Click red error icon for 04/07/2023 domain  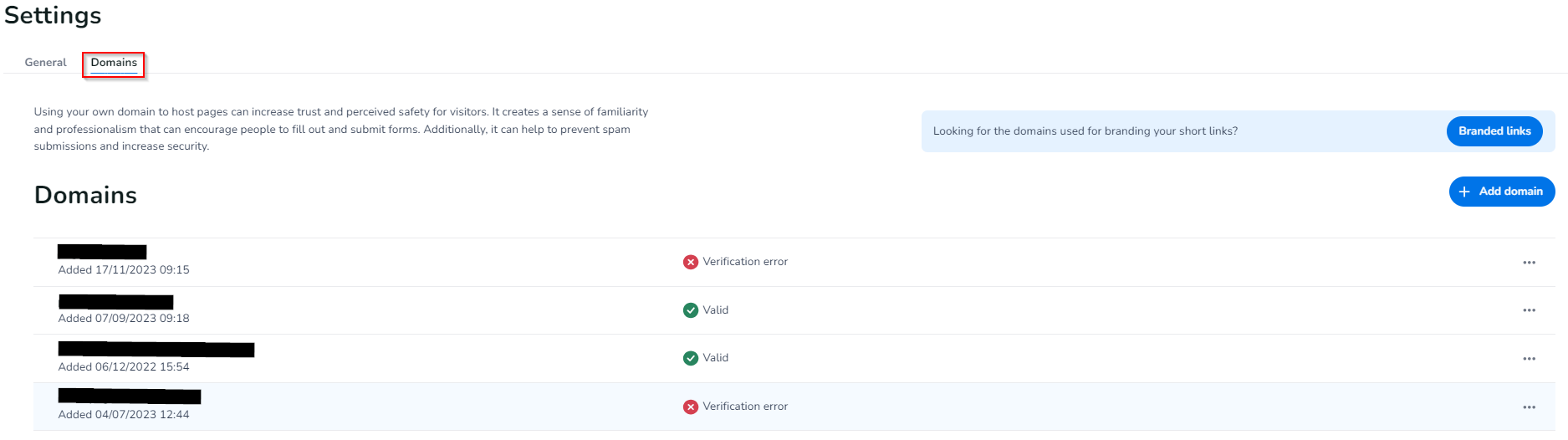pos(691,407)
